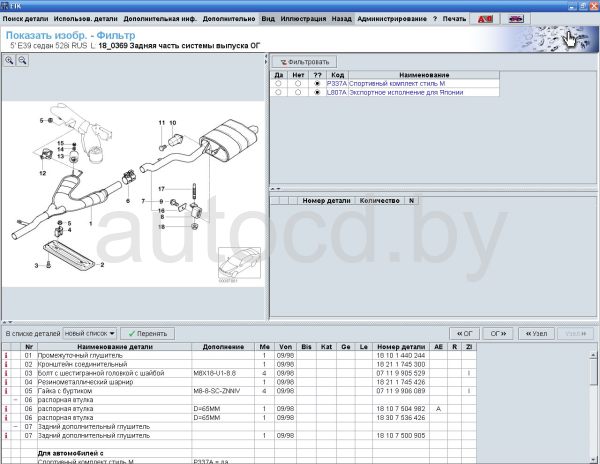Open the Администрирование menu
Image resolution: width=600 pixels, height=464 pixels.
tap(392, 19)
